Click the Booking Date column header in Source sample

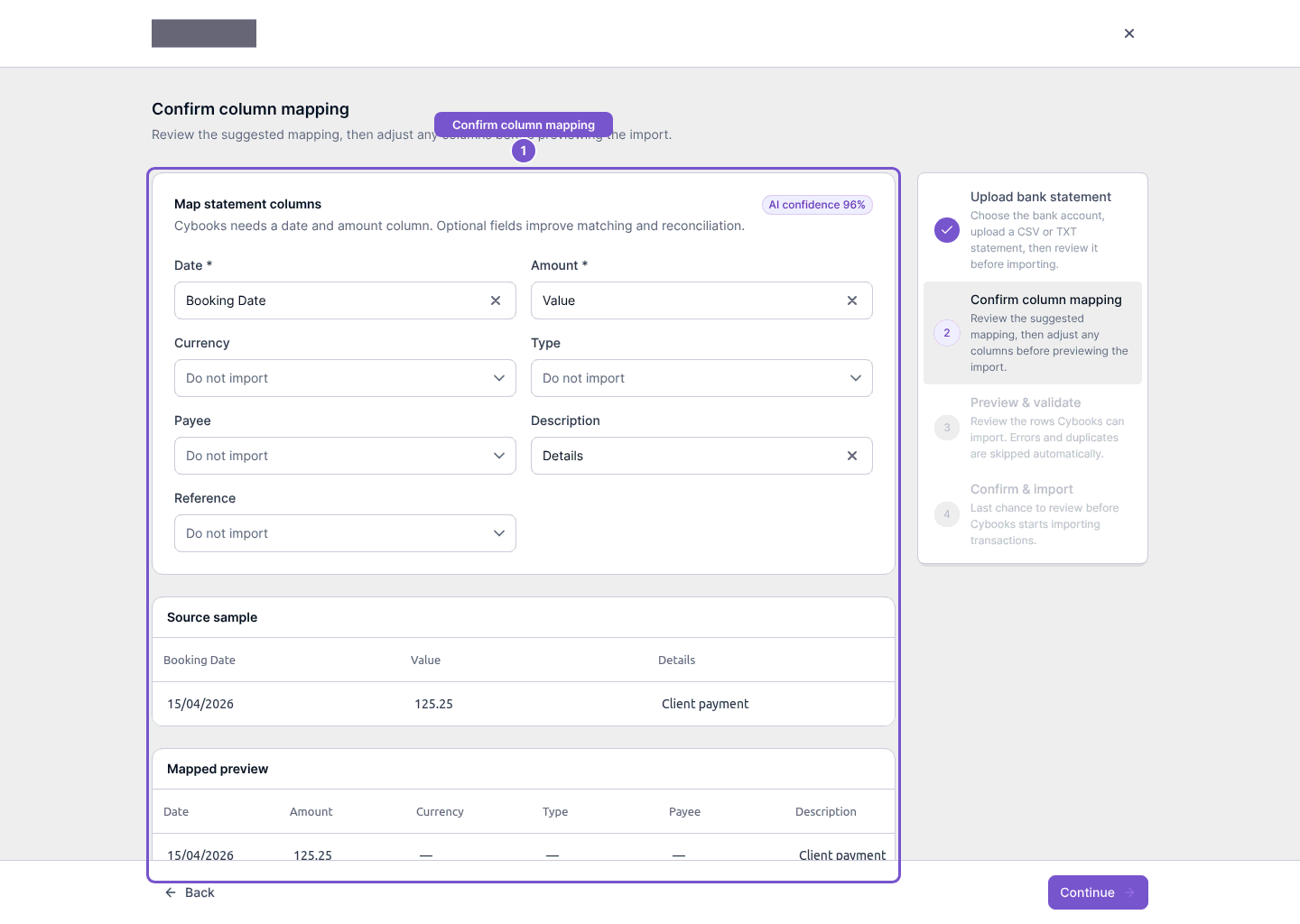200,661
